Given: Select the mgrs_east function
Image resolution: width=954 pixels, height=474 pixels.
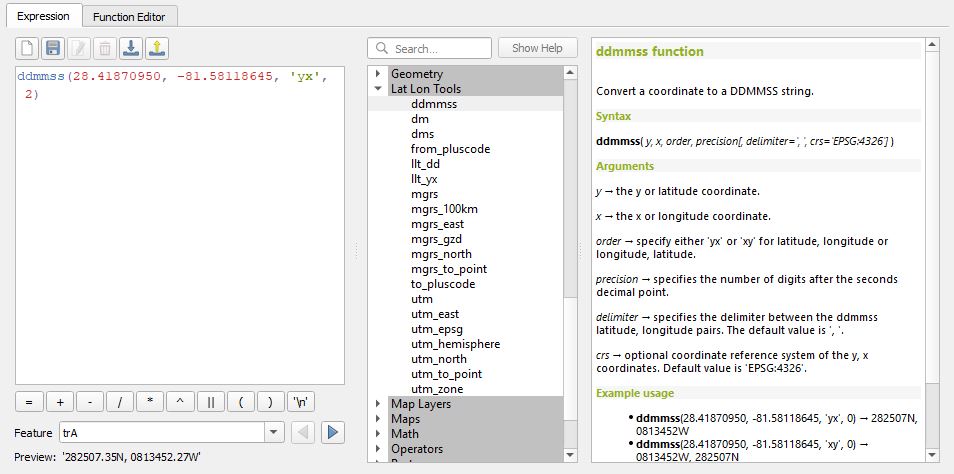Looking at the screenshot, I should click(437, 224).
